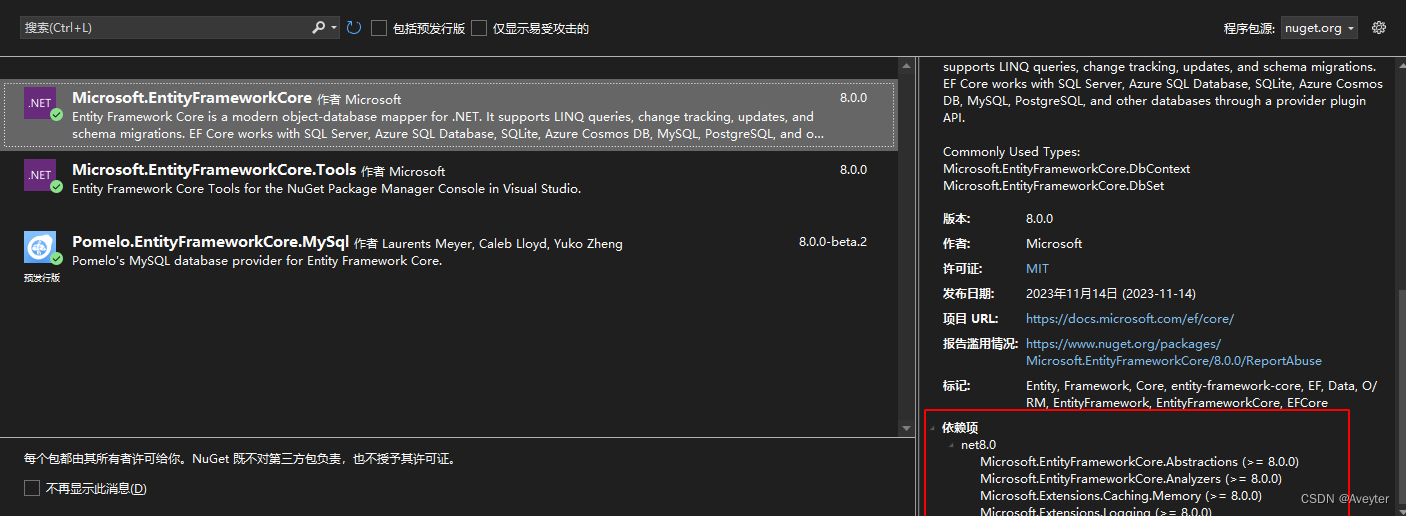
Task: Select Pomelo.EntityFrameworkCore.MySql package icon
Action: [x=41, y=247]
